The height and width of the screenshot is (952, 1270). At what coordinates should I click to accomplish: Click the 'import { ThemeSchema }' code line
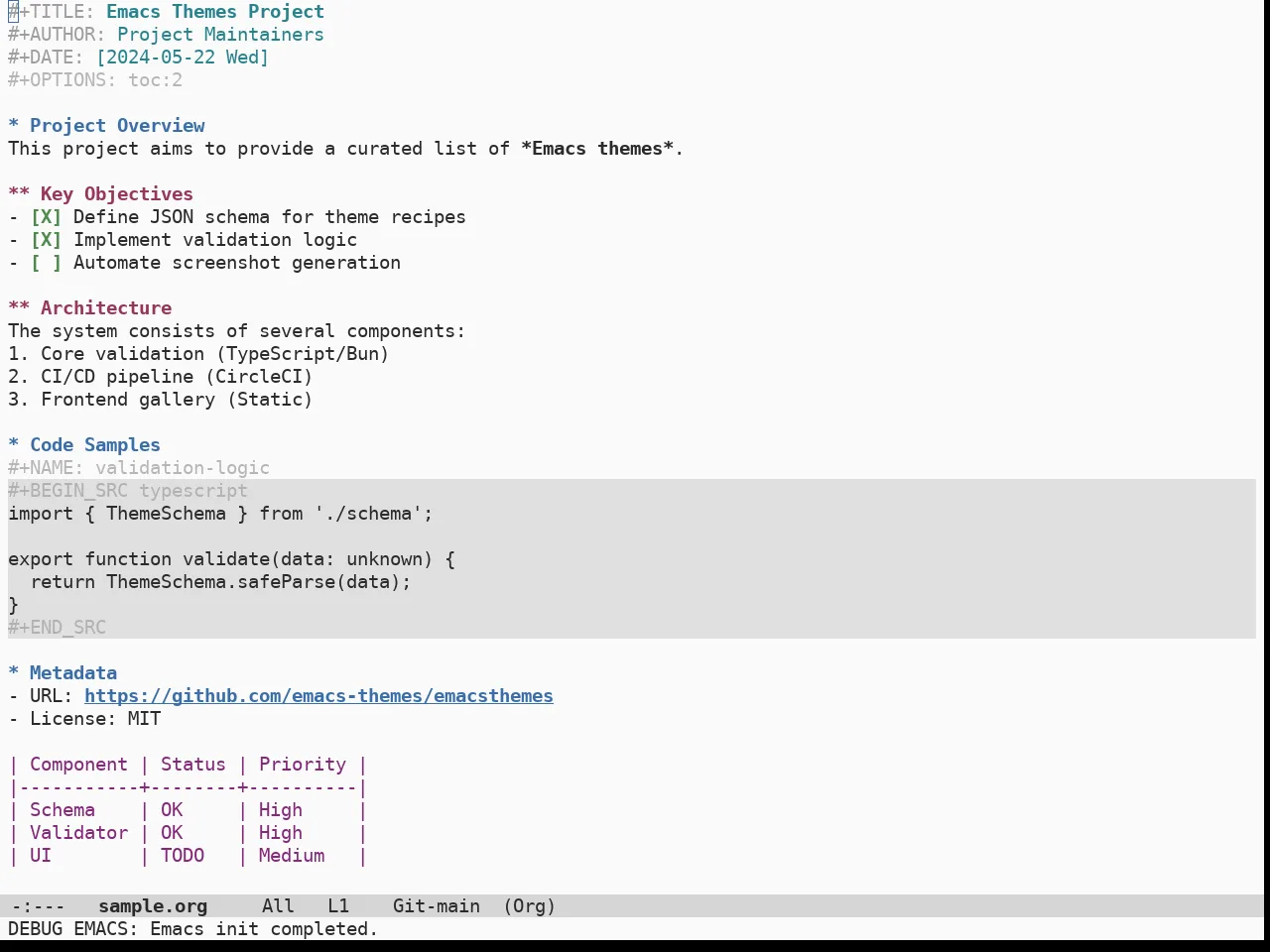220,514
